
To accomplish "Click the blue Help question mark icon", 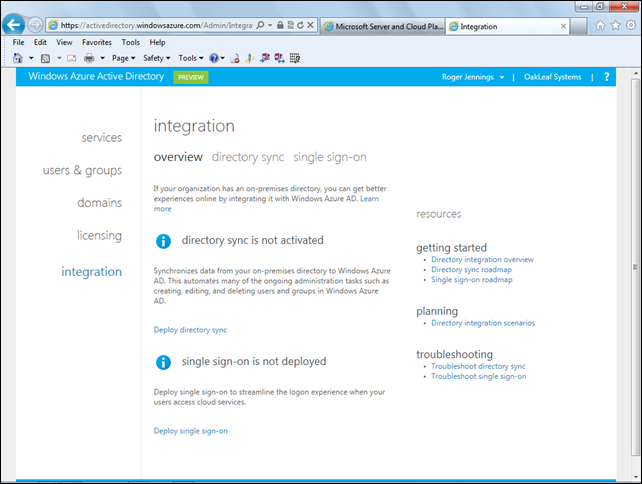I will [214, 58].
